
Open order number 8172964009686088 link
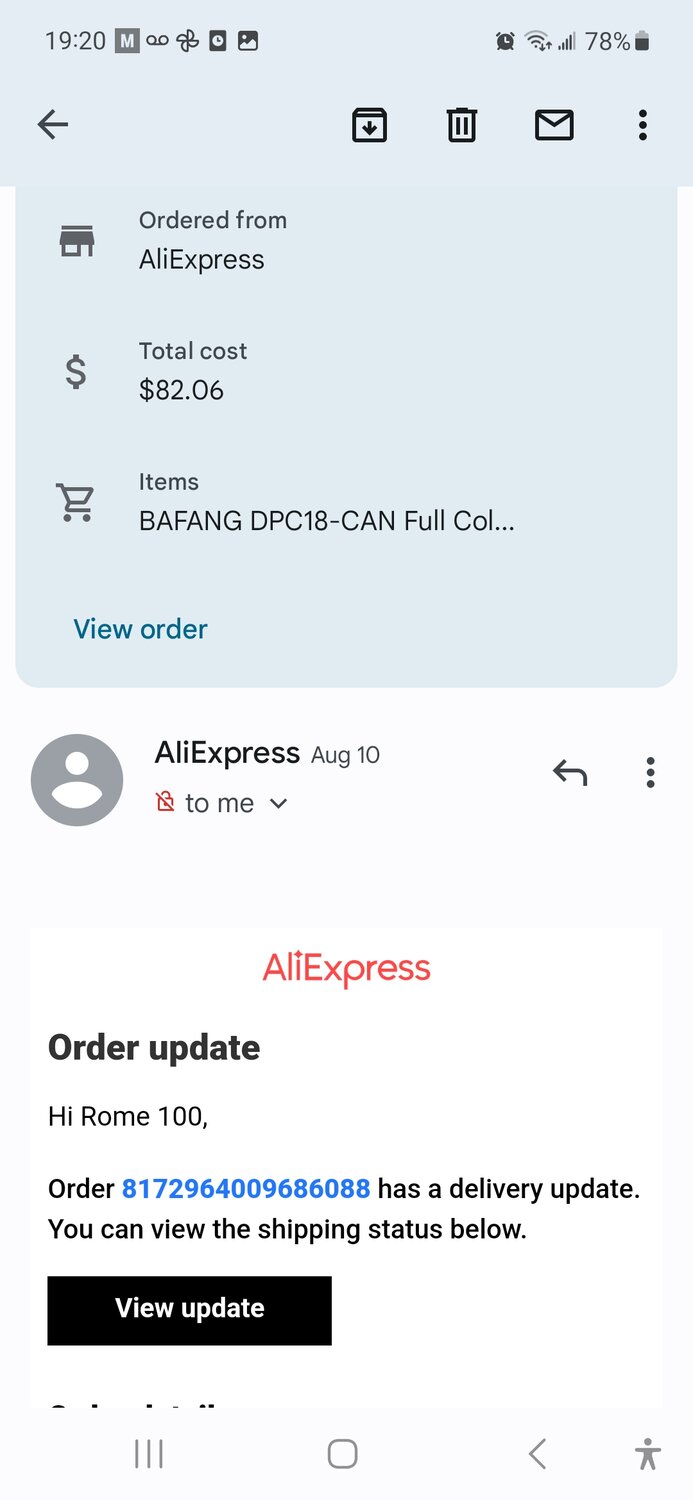pyautogui.click(x=246, y=1189)
